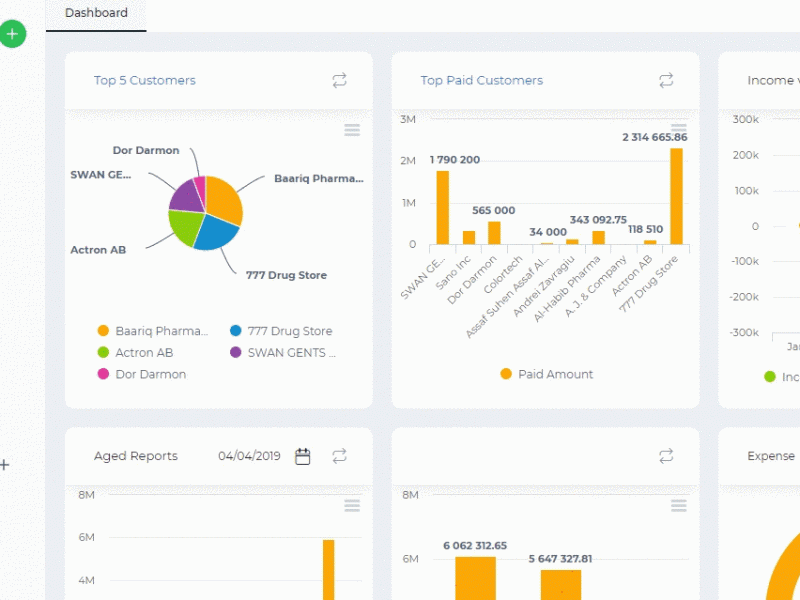
Task: Click the Dor Darmon pie label
Action: pos(146,151)
